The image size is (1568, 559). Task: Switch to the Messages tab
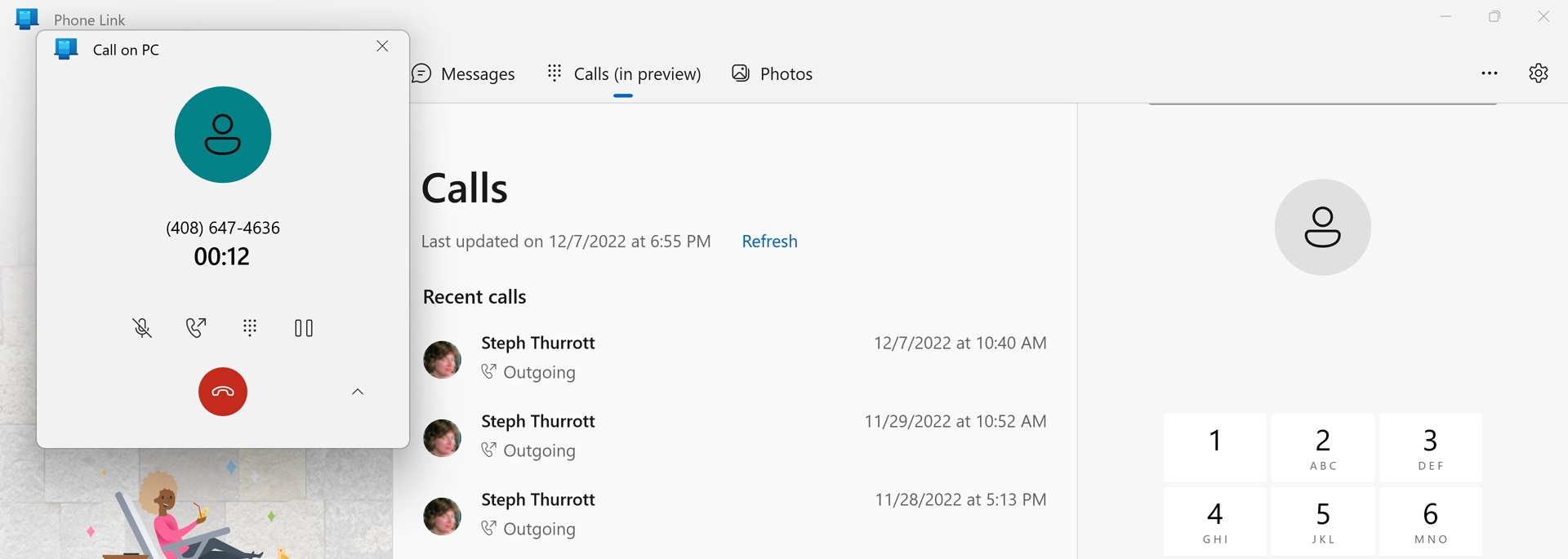[463, 74]
